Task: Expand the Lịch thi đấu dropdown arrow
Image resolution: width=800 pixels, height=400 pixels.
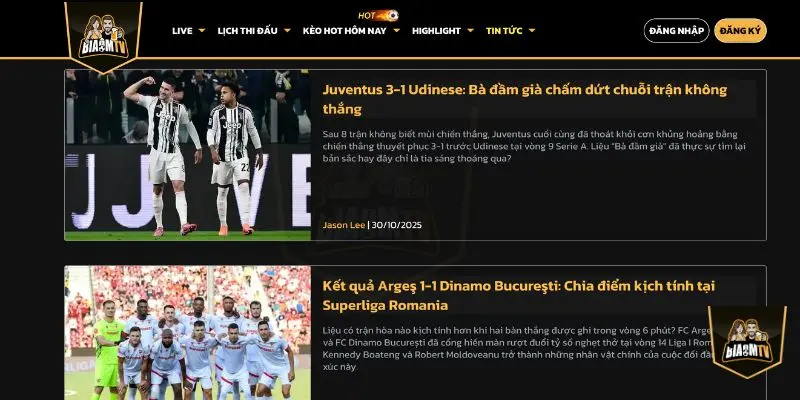Action: [x=287, y=31]
